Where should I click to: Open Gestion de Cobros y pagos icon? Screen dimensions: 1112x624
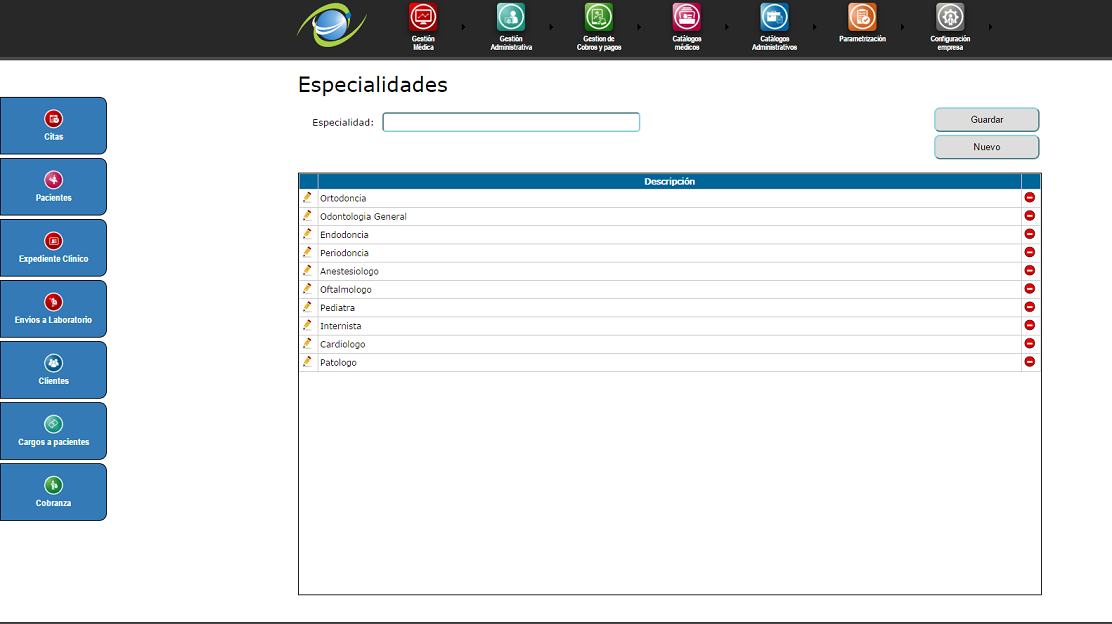point(599,18)
